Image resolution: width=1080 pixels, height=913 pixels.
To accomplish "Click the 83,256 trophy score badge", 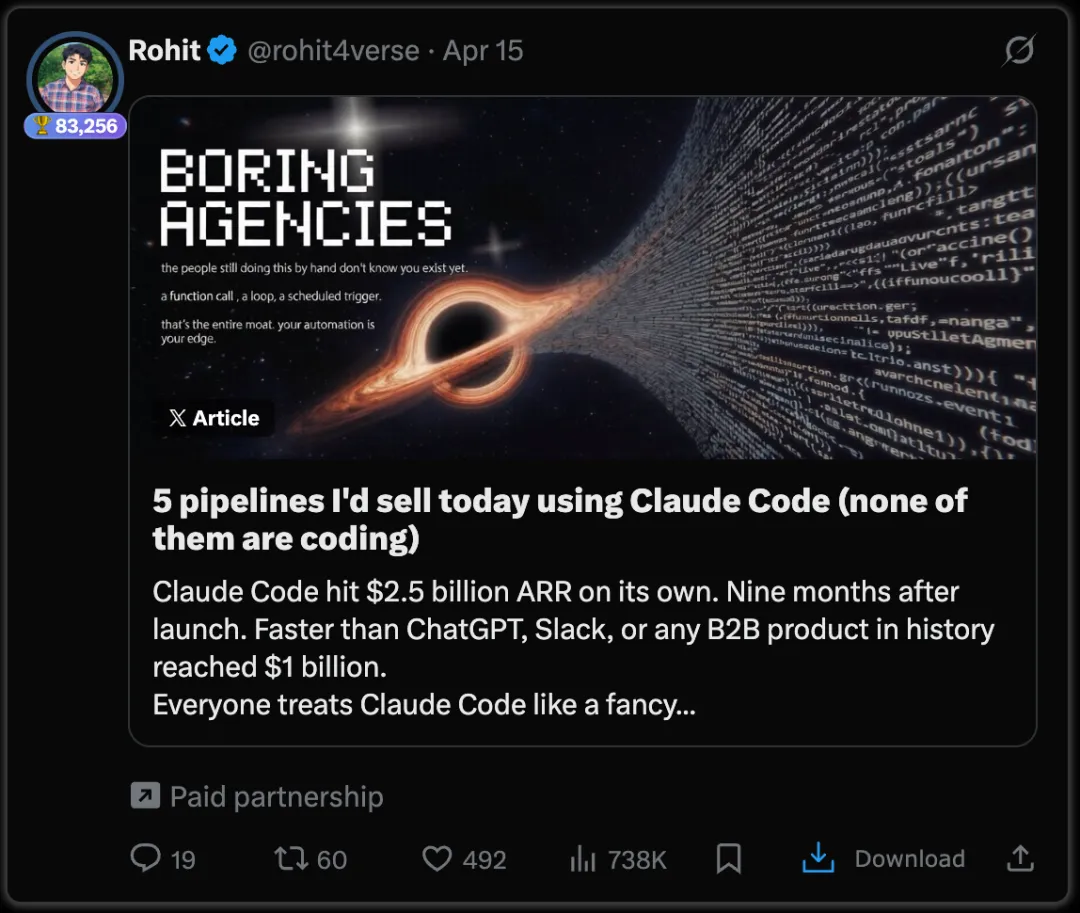I will (x=75, y=126).
